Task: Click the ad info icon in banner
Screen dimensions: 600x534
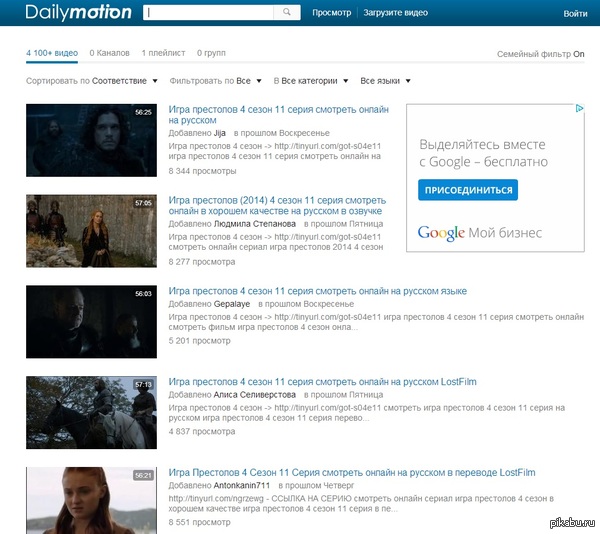Action: [x=577, y=110]
